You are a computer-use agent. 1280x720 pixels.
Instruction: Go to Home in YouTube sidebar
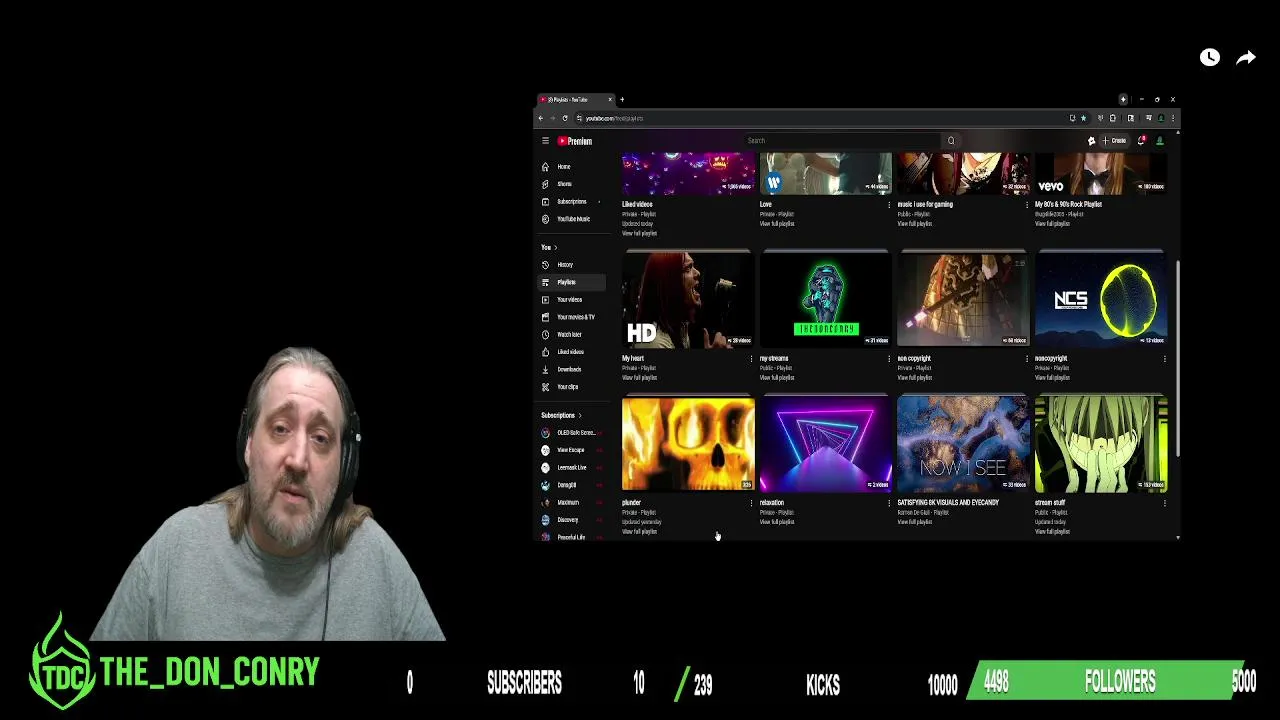572,167
